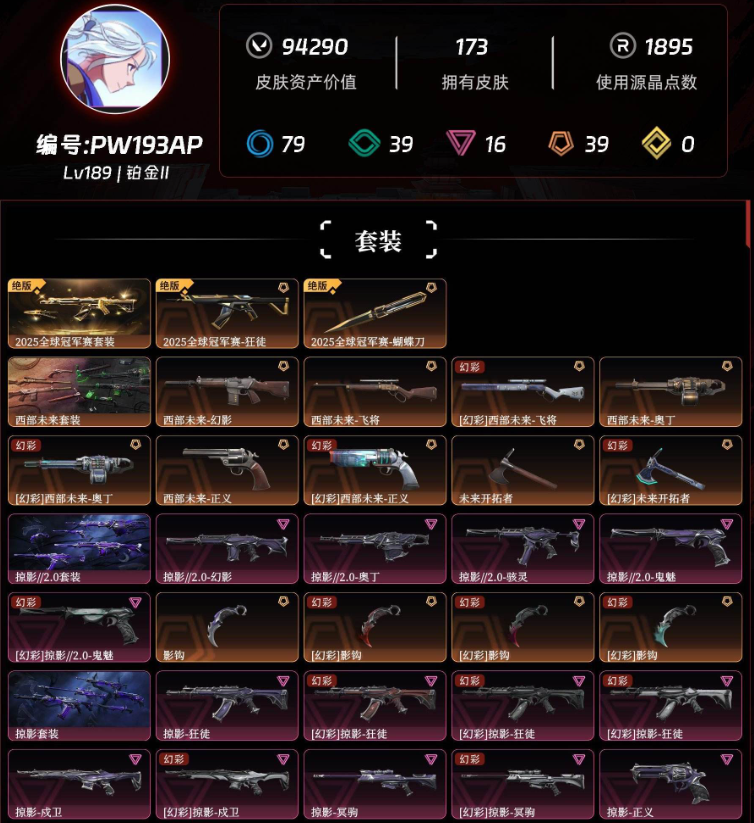This screenshot has width=754, height=823.
Task: Select the [幻彩]西部未来-飞将 skin card
Action: (523, 392)
